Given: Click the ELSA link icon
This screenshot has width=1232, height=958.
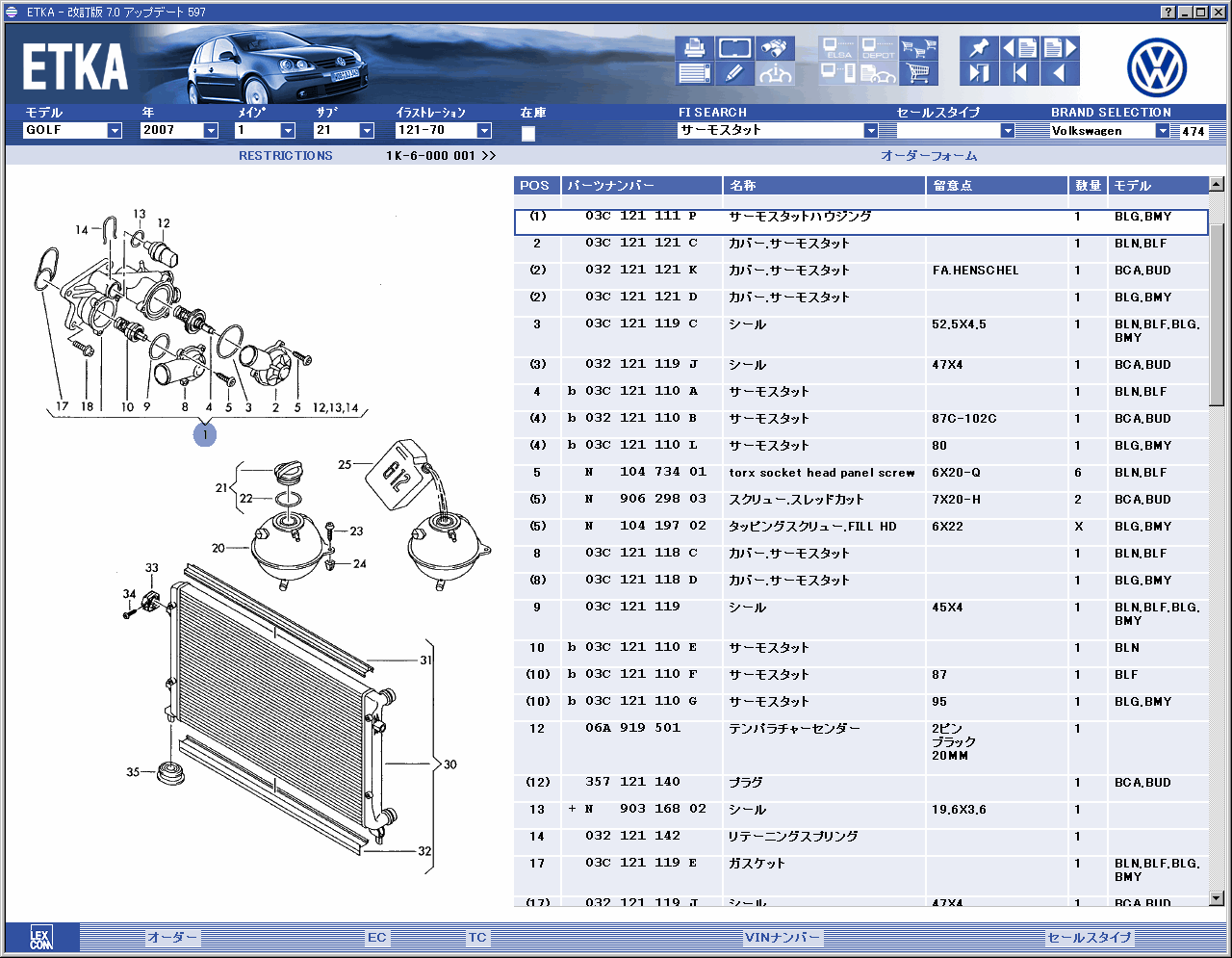Looking at the screenshot, I should [x=838, y=47].
